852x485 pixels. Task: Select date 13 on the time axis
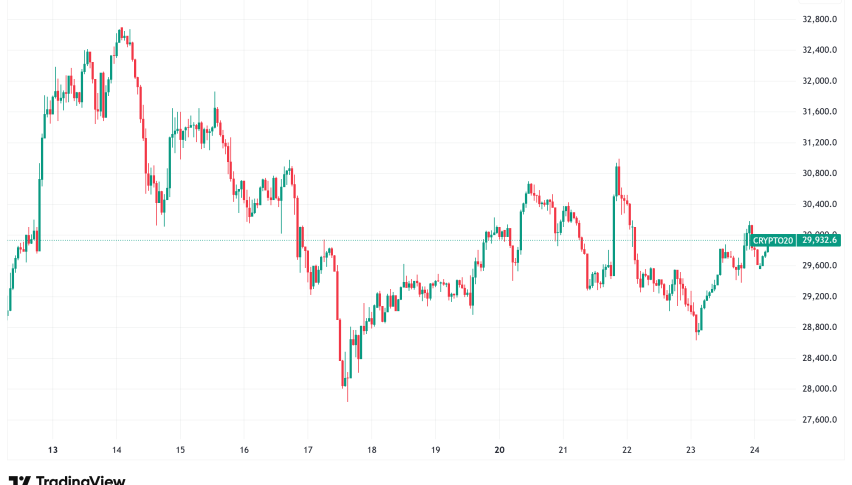pos(52,450)
